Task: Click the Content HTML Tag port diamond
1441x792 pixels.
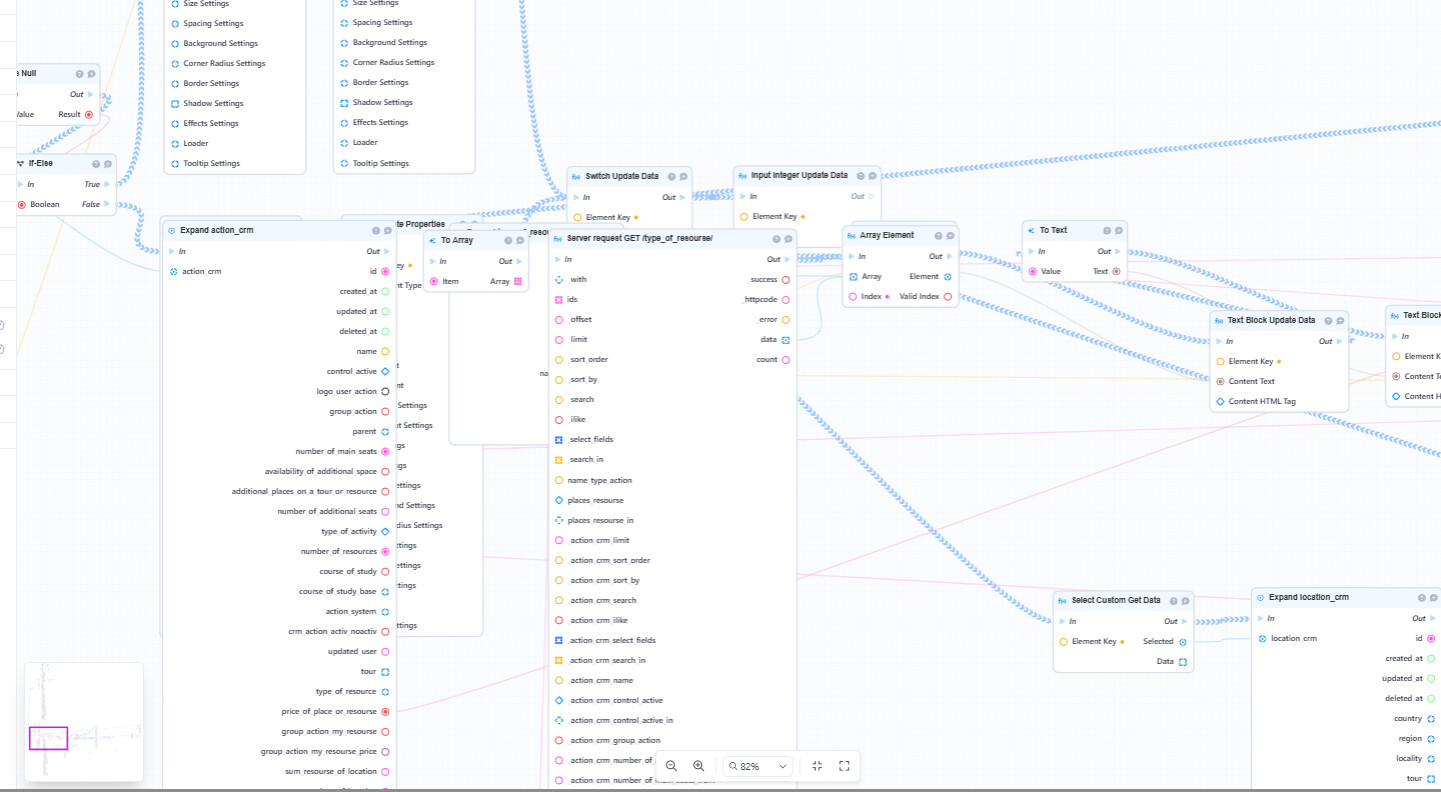Action: click(1220, 401)
